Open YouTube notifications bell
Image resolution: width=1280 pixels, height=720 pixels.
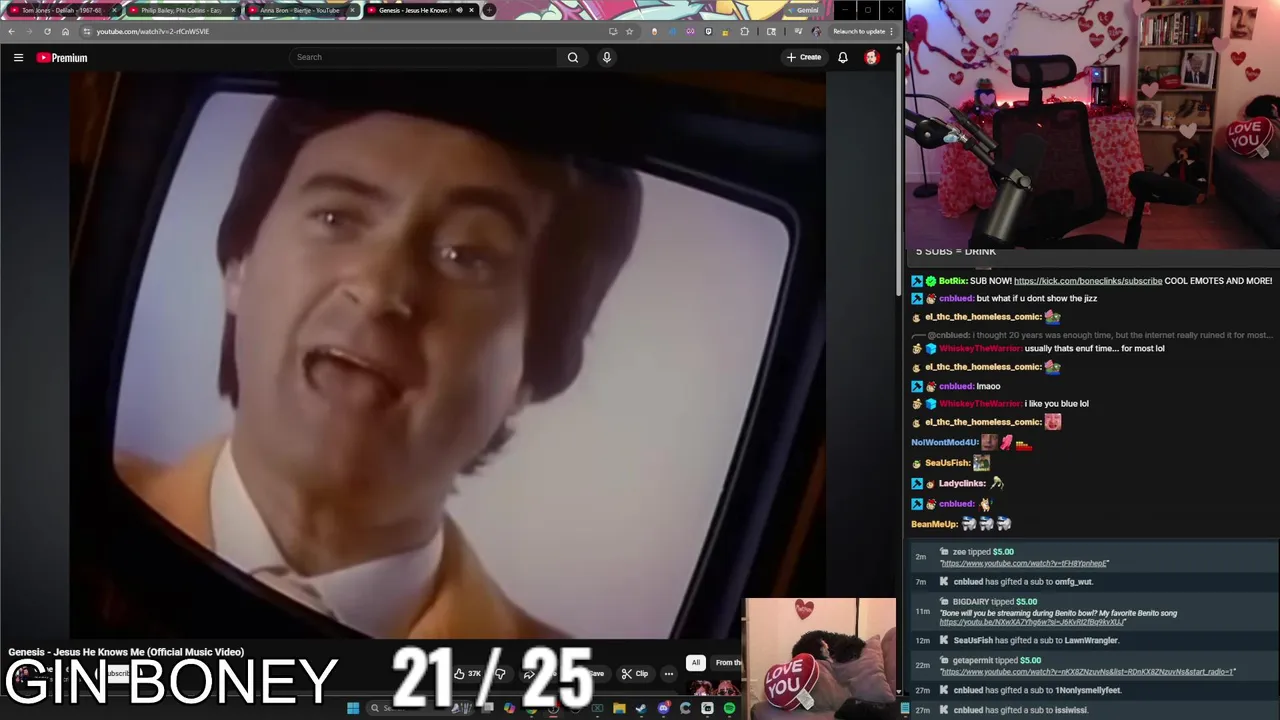tap(843, 58)
